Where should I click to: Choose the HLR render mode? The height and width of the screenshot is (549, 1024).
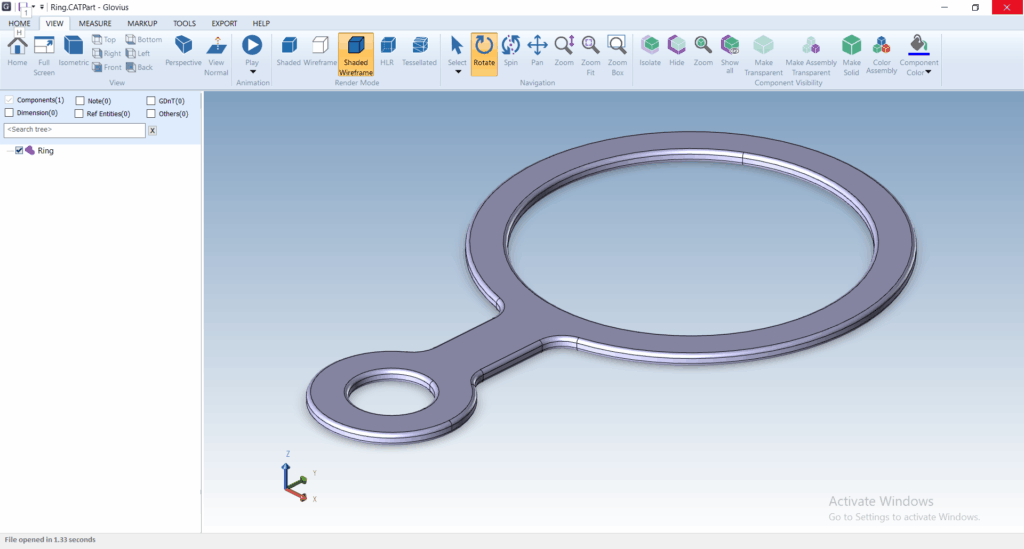click(x=387, y=46)
